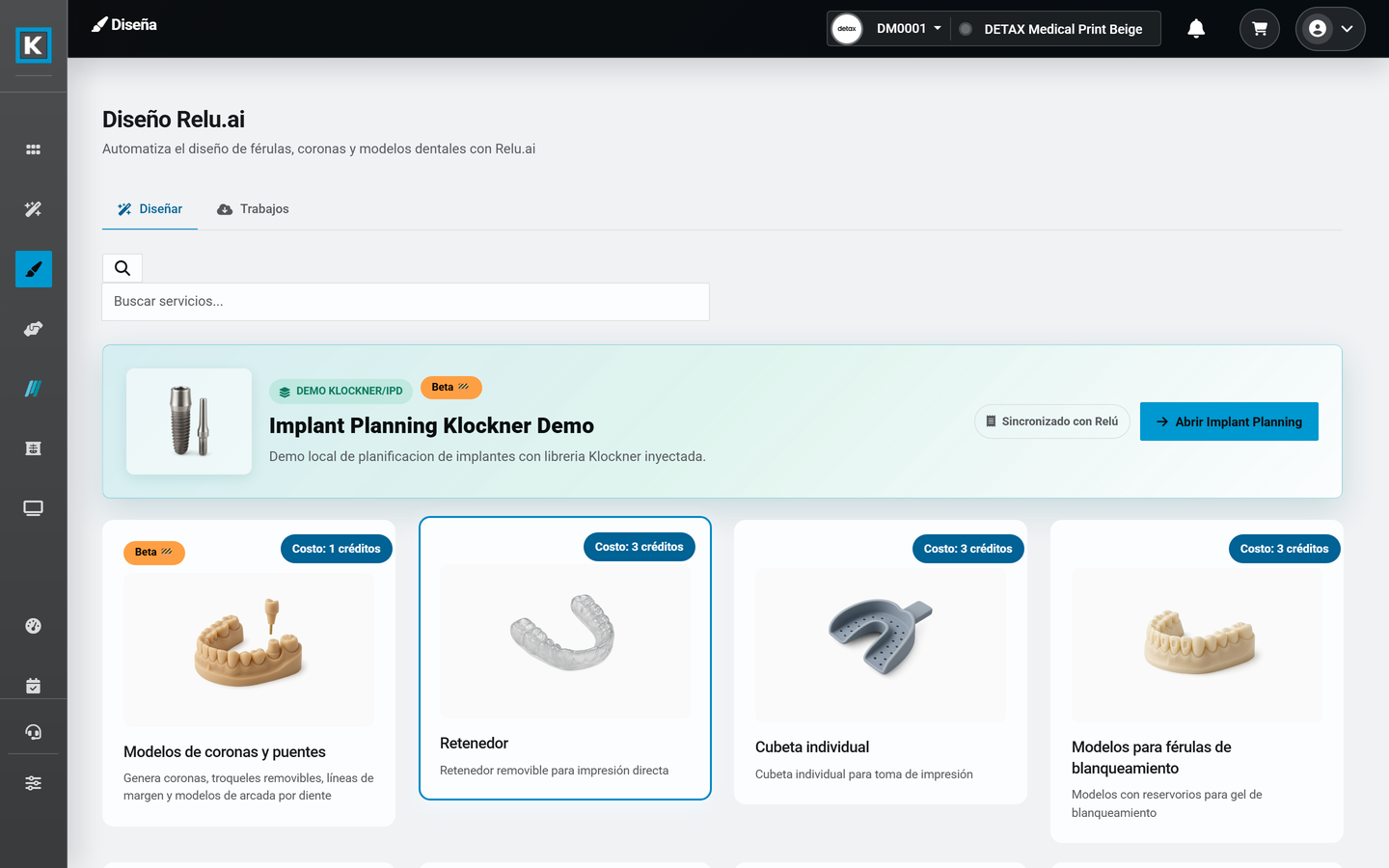Open the teal slanted-stripes sidebar icon

[34, 389]
